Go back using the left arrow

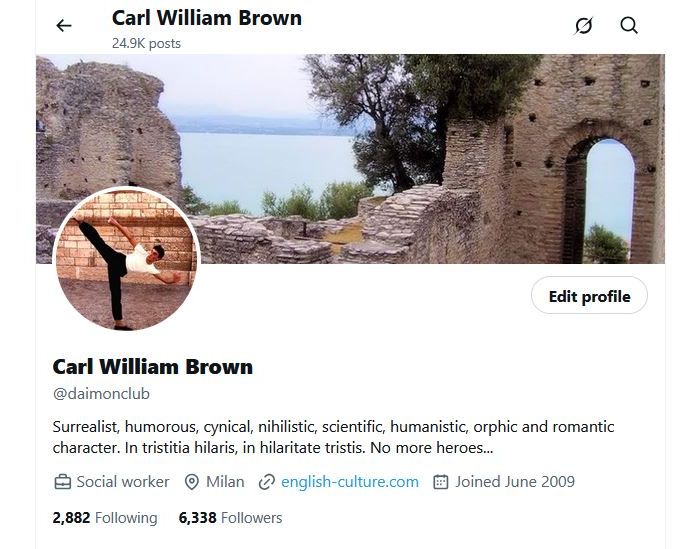64,26
